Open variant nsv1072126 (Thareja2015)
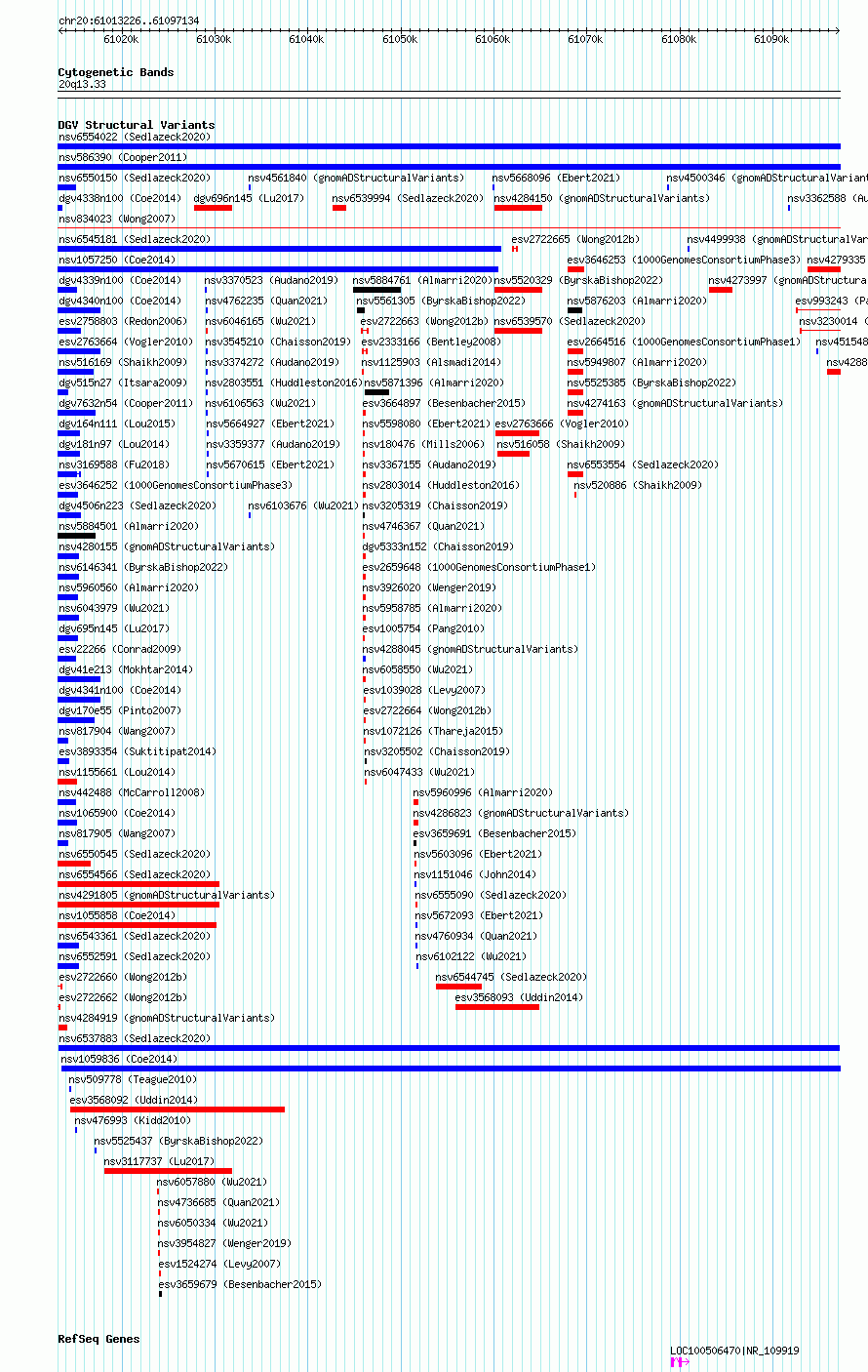Image resolution: width=868 pixels, height=1372 pixels. (x=434, y=731)
